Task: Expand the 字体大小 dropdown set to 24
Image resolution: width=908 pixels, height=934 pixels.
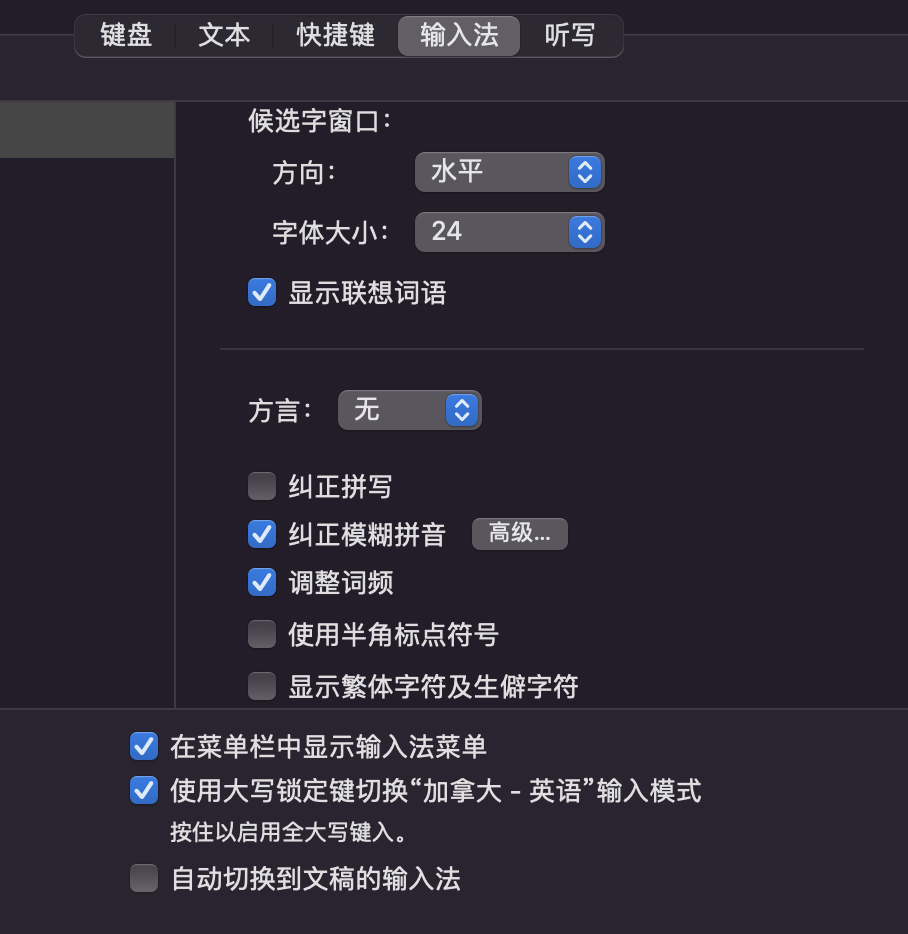Action: [509, 232]
